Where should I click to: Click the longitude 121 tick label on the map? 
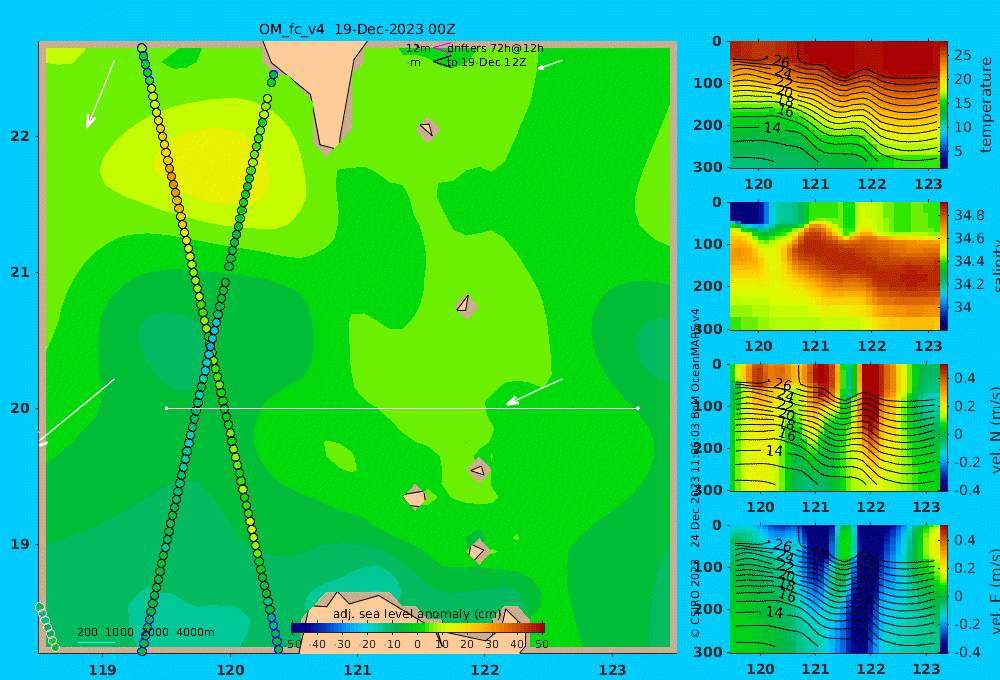click(357, 670)
